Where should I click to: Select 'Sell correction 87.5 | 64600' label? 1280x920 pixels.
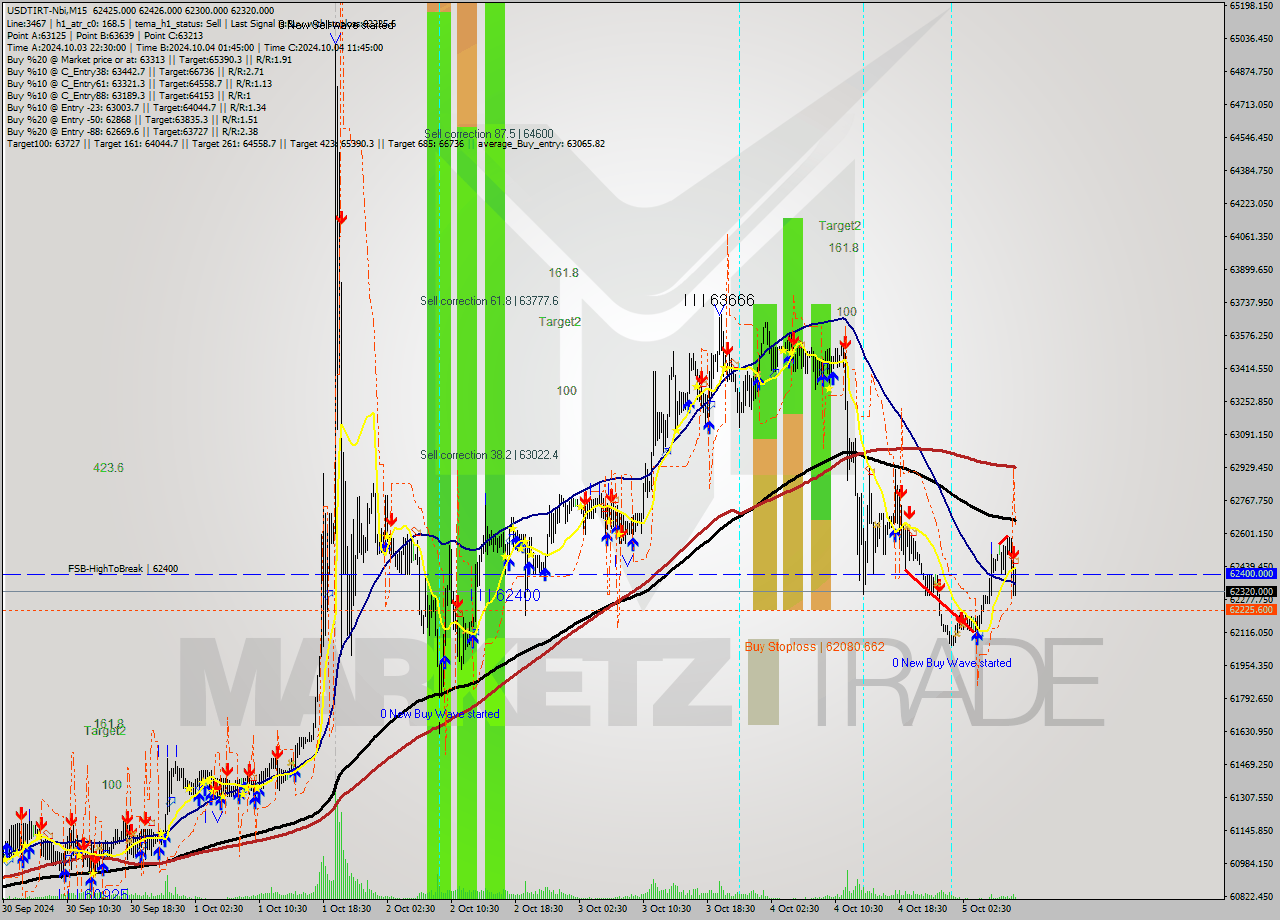[488, 134]
